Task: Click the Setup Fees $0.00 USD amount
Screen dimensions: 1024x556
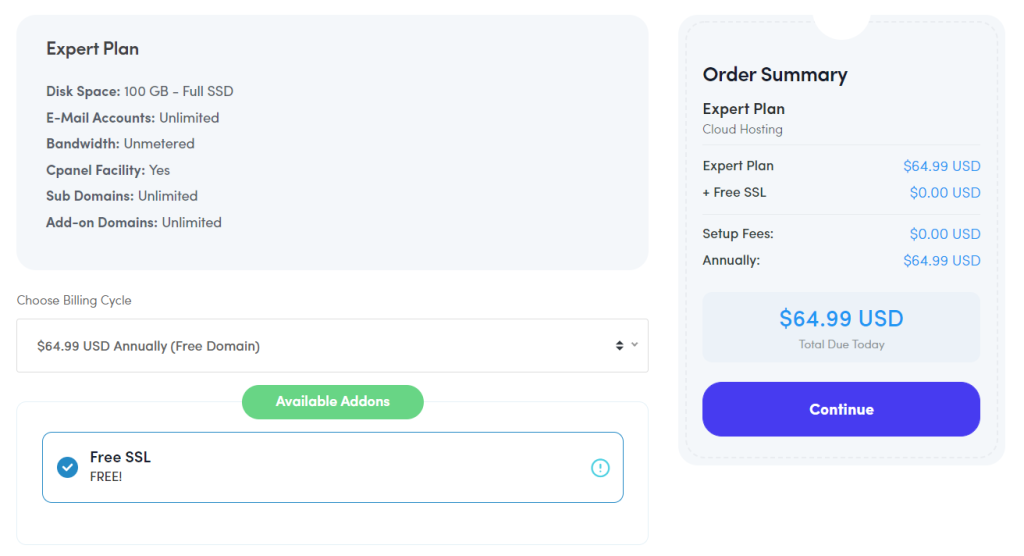Action: [x=945, y=234]
